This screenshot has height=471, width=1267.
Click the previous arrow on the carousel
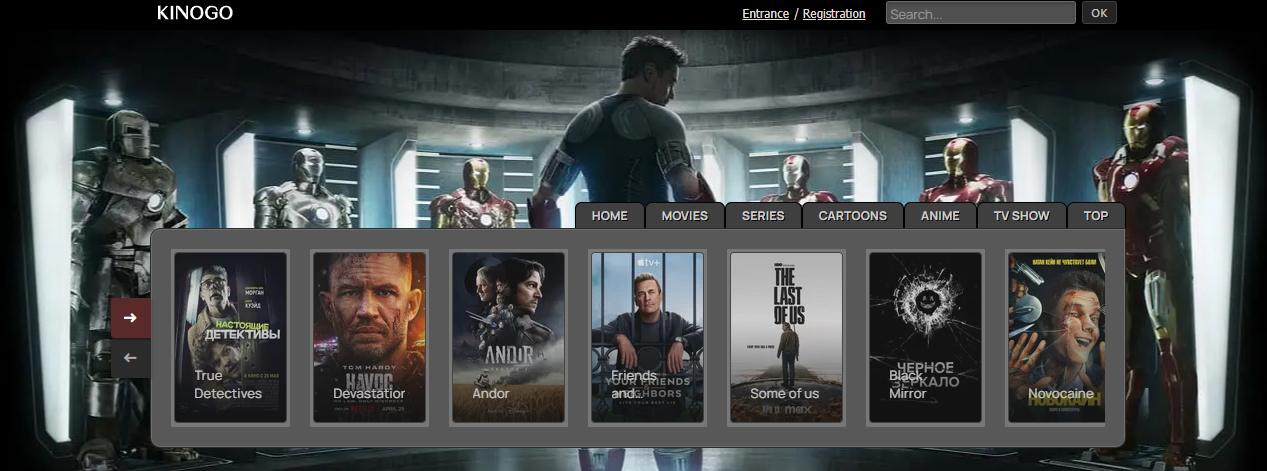click(x=130, y=358)
